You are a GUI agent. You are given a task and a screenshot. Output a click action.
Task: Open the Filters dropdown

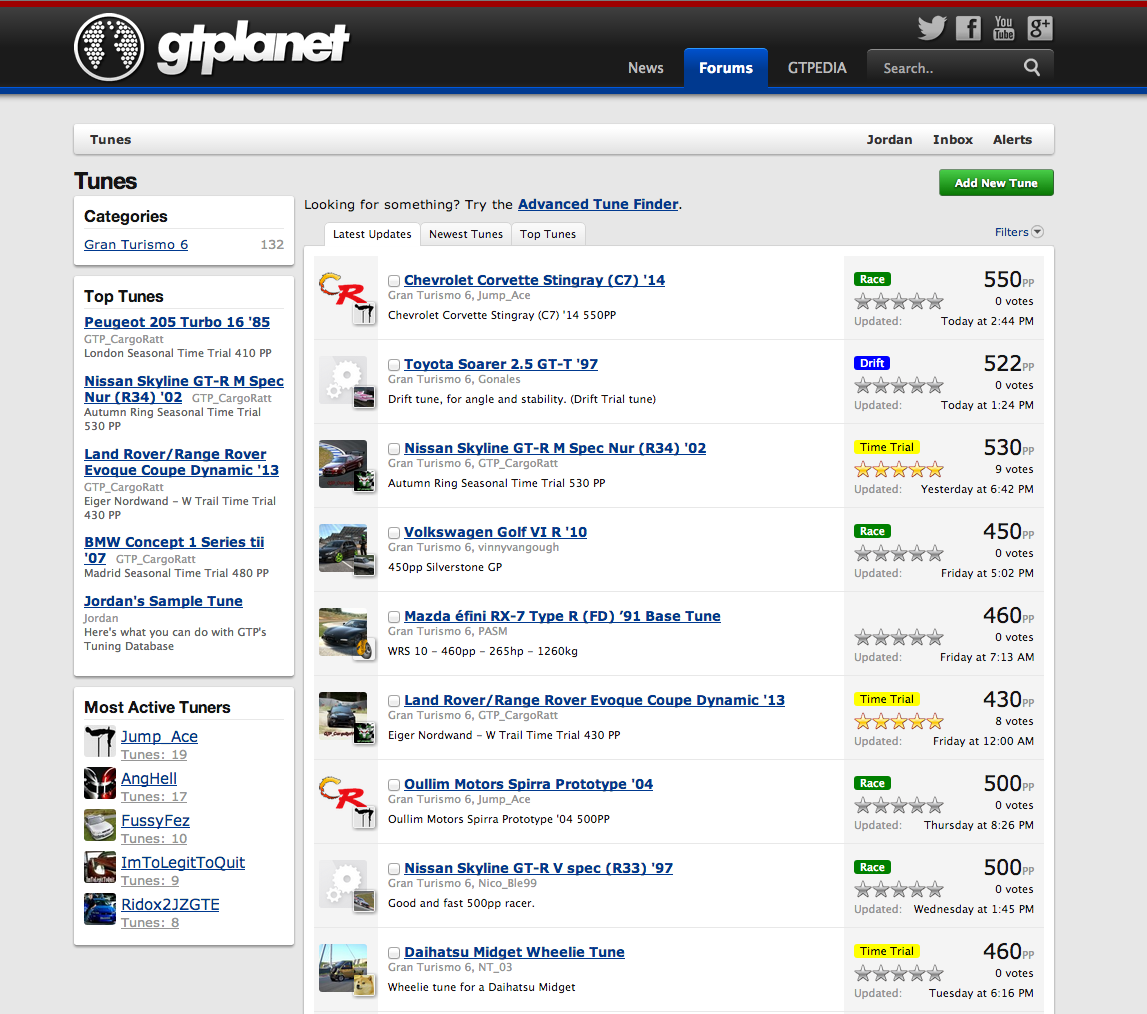click(1018, 231)
